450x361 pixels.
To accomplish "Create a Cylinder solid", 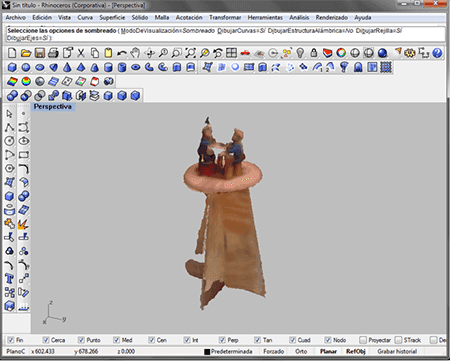I will [108, 67].
